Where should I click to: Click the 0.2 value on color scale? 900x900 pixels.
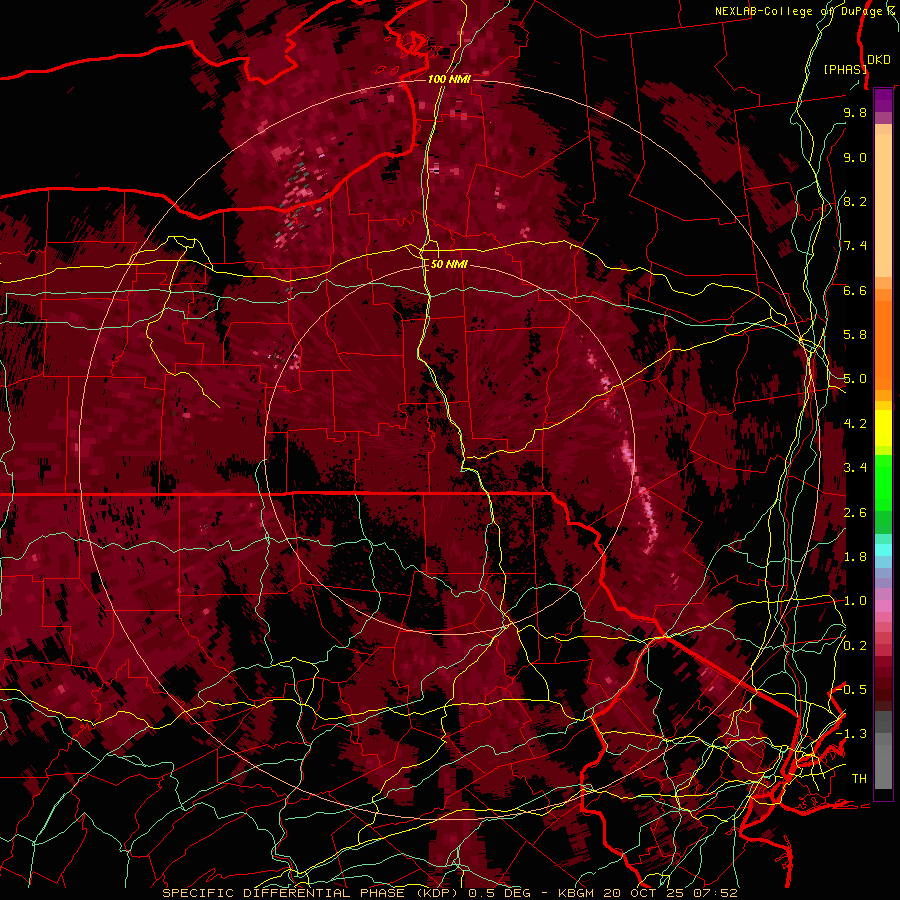855,646
